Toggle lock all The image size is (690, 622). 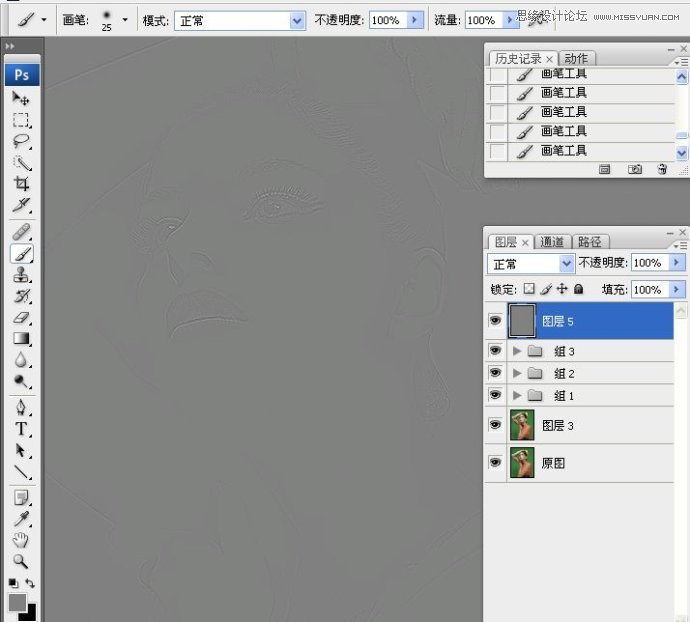coord(579,289)
